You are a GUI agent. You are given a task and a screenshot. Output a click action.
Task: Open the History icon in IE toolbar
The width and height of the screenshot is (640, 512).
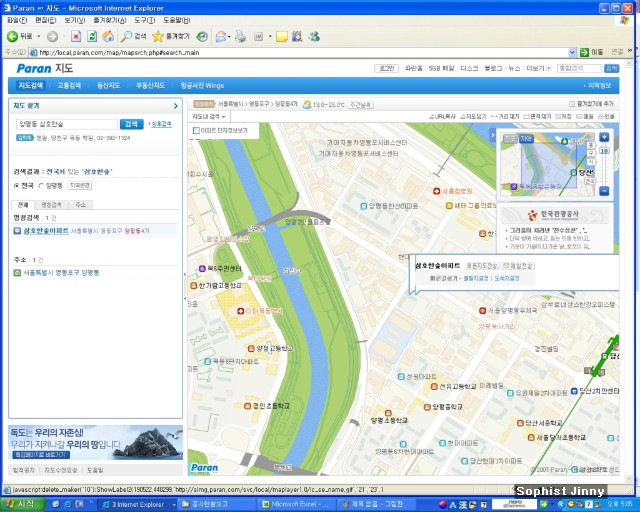[x=202, y=37]
